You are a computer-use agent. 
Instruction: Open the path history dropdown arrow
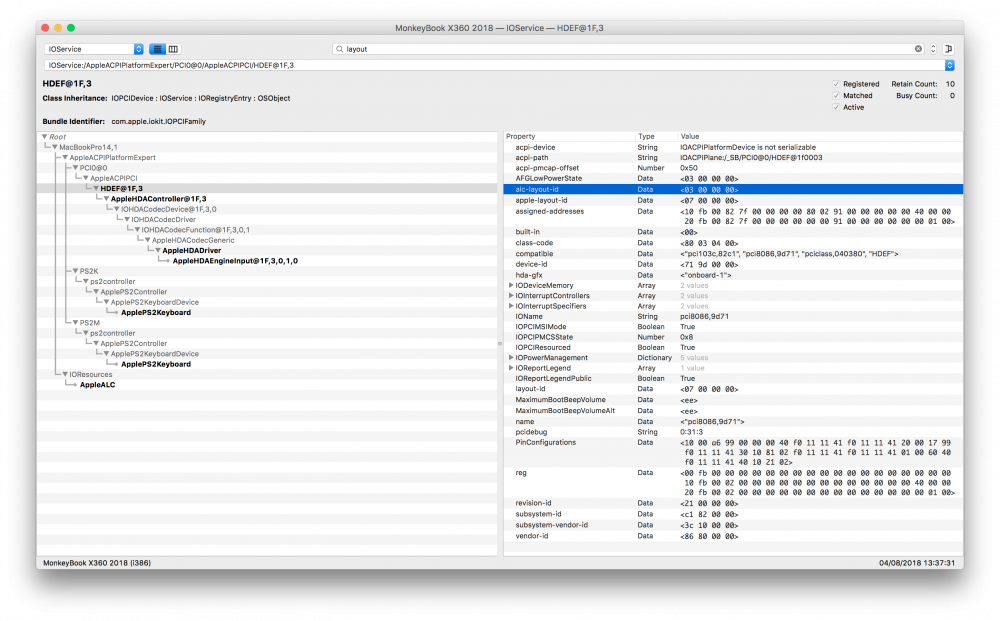point(949,65)
